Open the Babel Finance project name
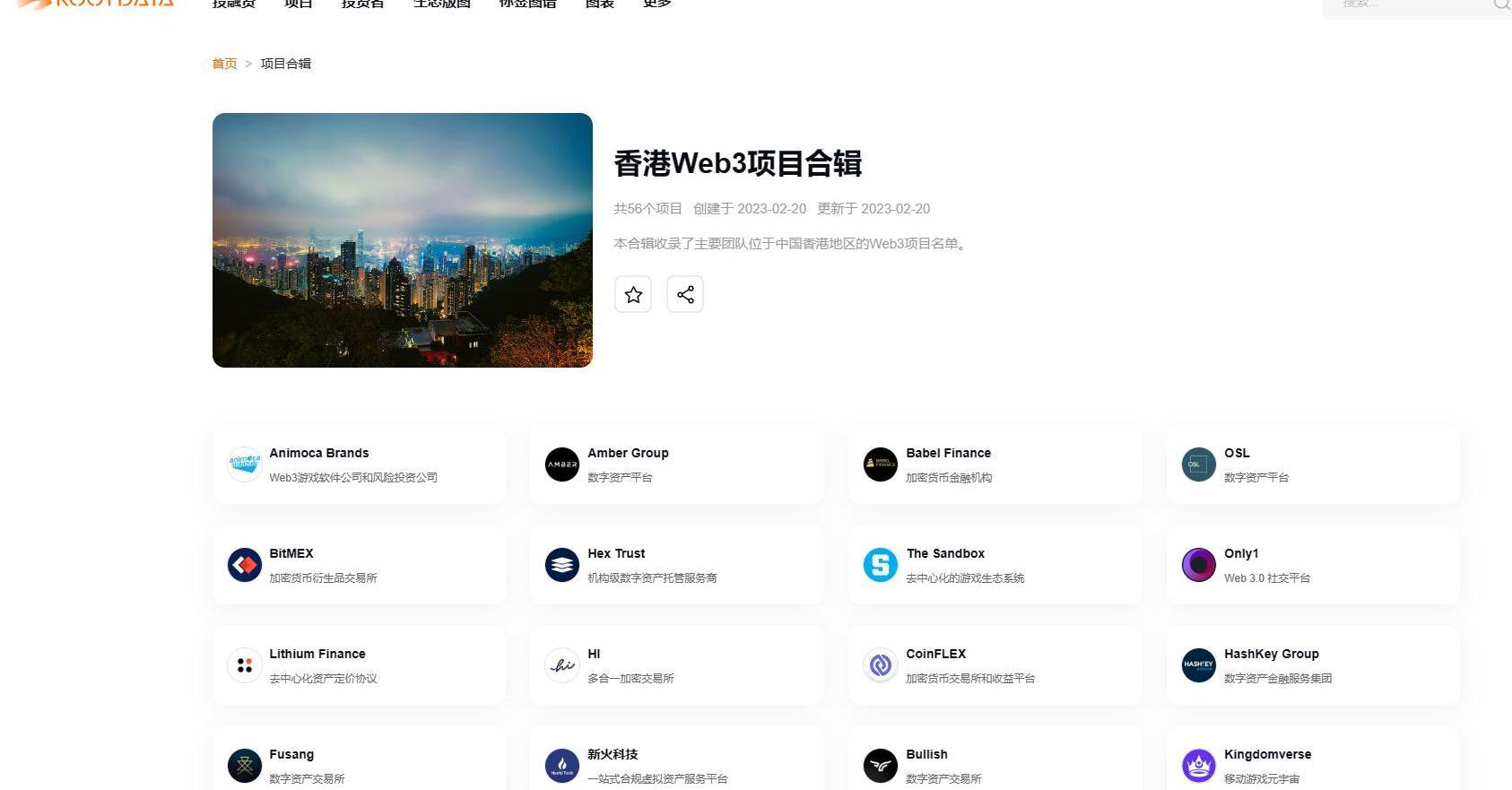 [948, 453]
